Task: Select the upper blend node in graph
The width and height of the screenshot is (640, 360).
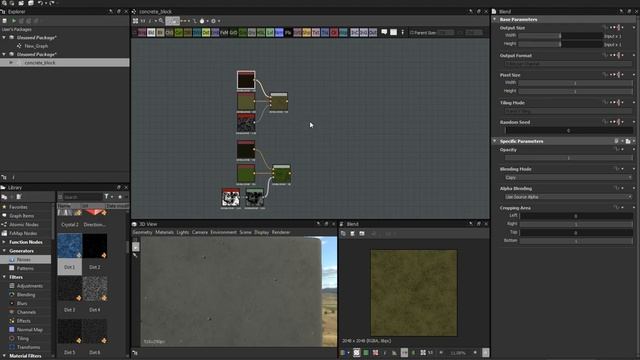Action: pos(279,102)
